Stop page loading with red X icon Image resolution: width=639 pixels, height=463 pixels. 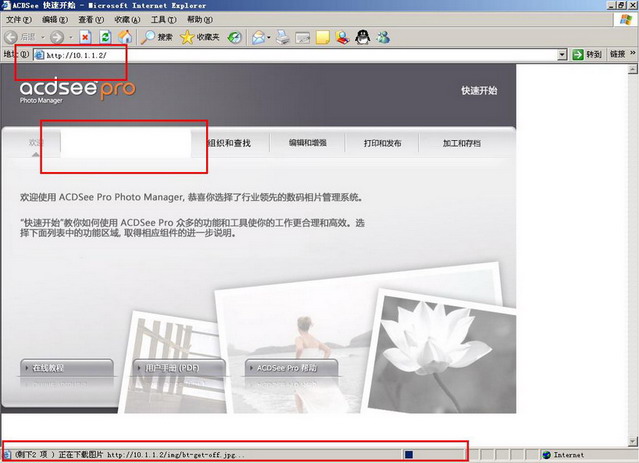pyautogui.click(x=85, y=37)
